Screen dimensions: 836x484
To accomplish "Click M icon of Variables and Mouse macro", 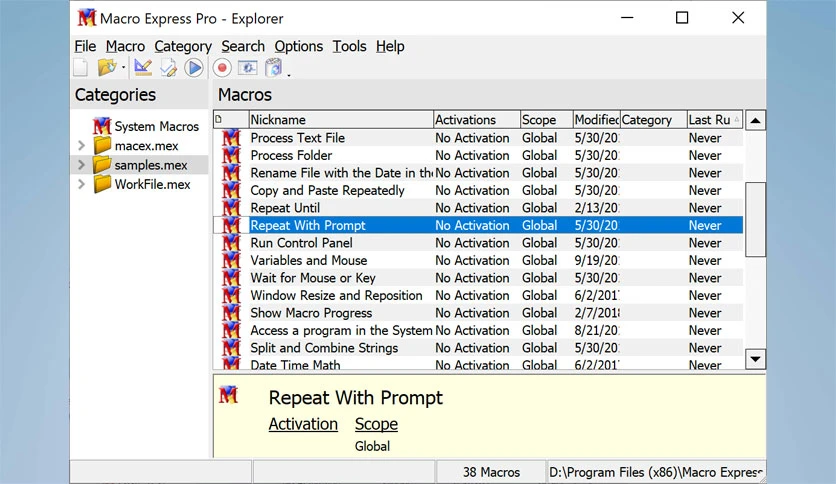I will (231, 260).
